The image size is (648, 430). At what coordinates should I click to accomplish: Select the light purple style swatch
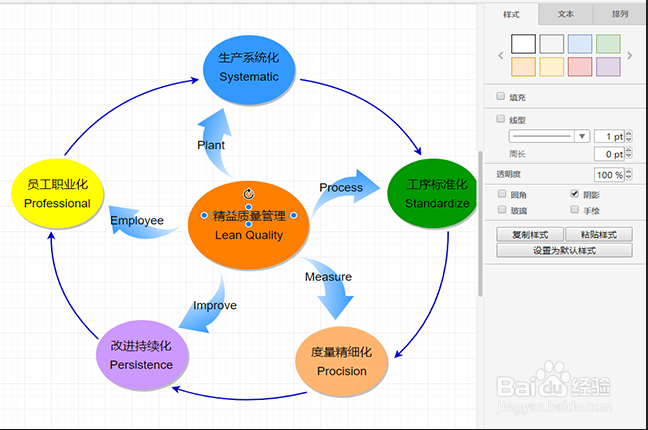click(608, 67)
